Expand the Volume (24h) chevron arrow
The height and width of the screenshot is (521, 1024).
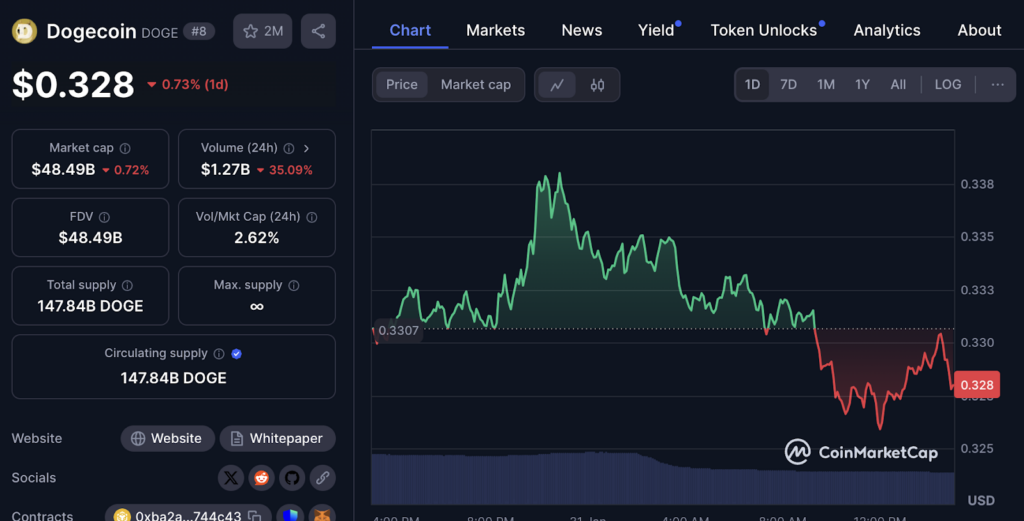click(306, 148)
